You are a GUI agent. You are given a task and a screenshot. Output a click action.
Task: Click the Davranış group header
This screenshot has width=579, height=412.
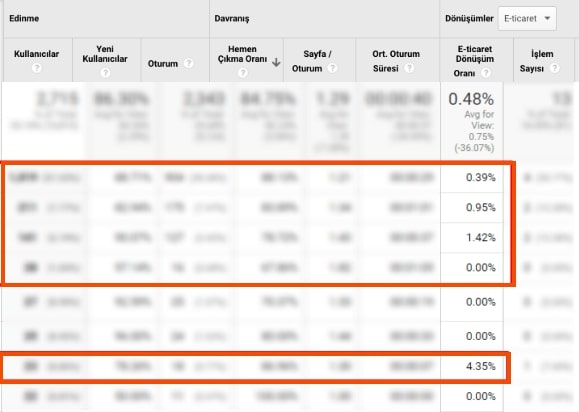pyautogui.click(x=232, y=18)
